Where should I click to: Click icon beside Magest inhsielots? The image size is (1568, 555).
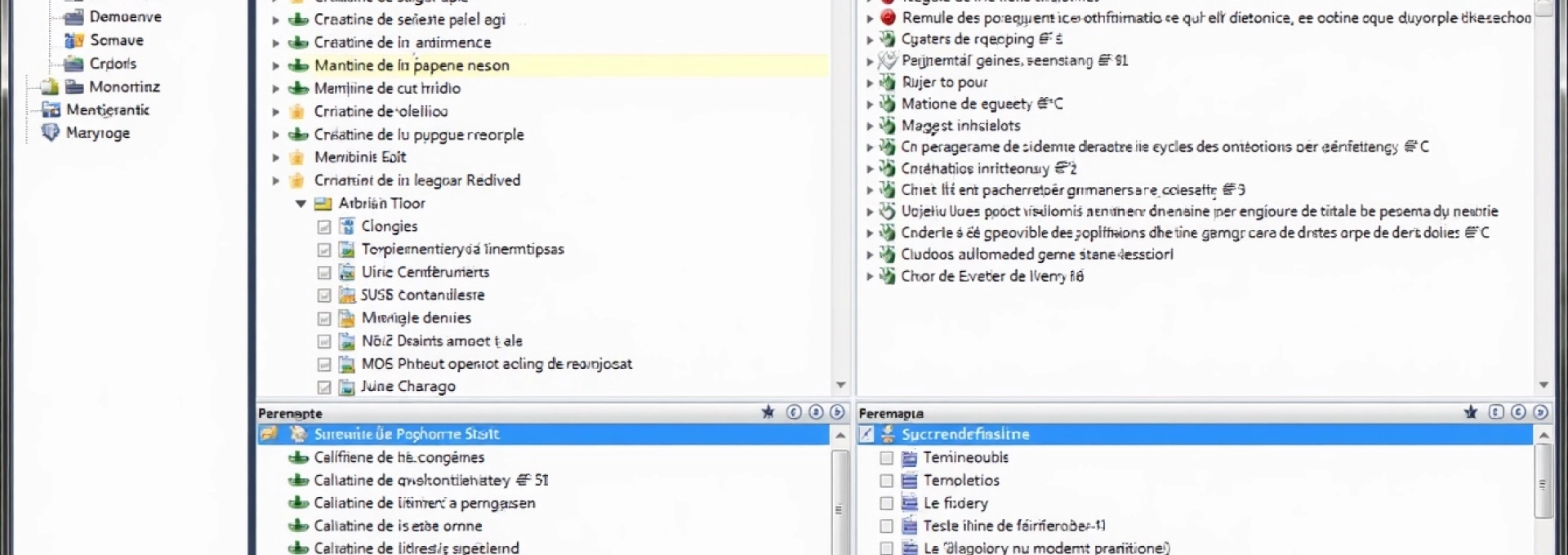pos(888,126)
